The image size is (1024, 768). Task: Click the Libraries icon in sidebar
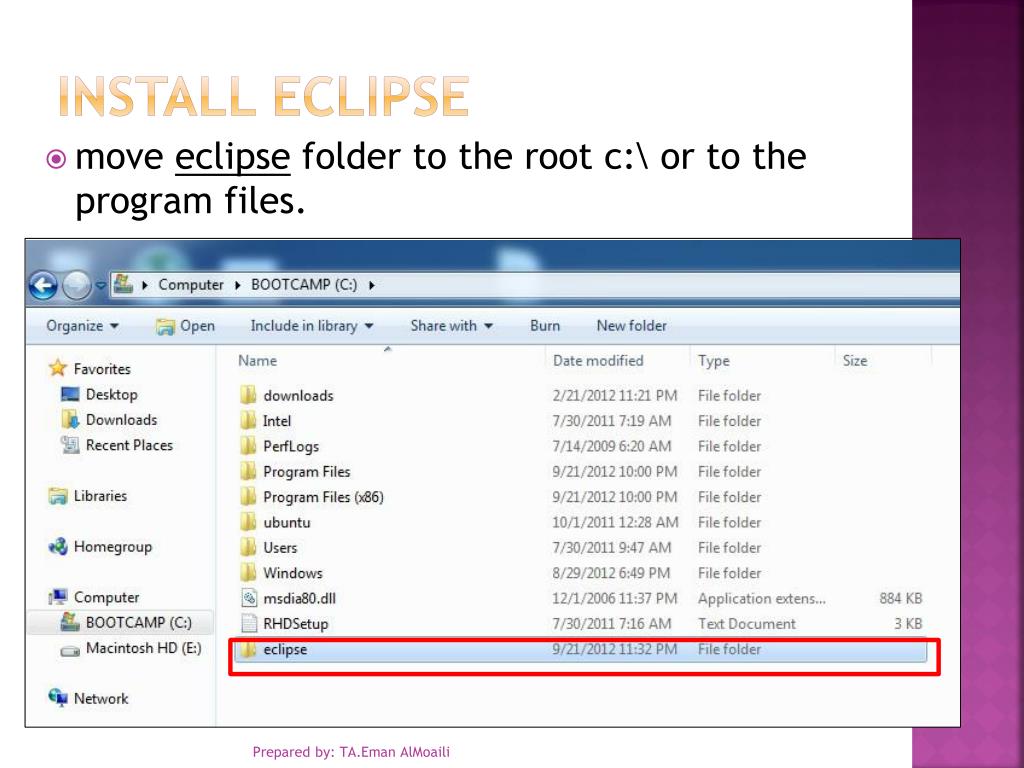click(58, 496)
